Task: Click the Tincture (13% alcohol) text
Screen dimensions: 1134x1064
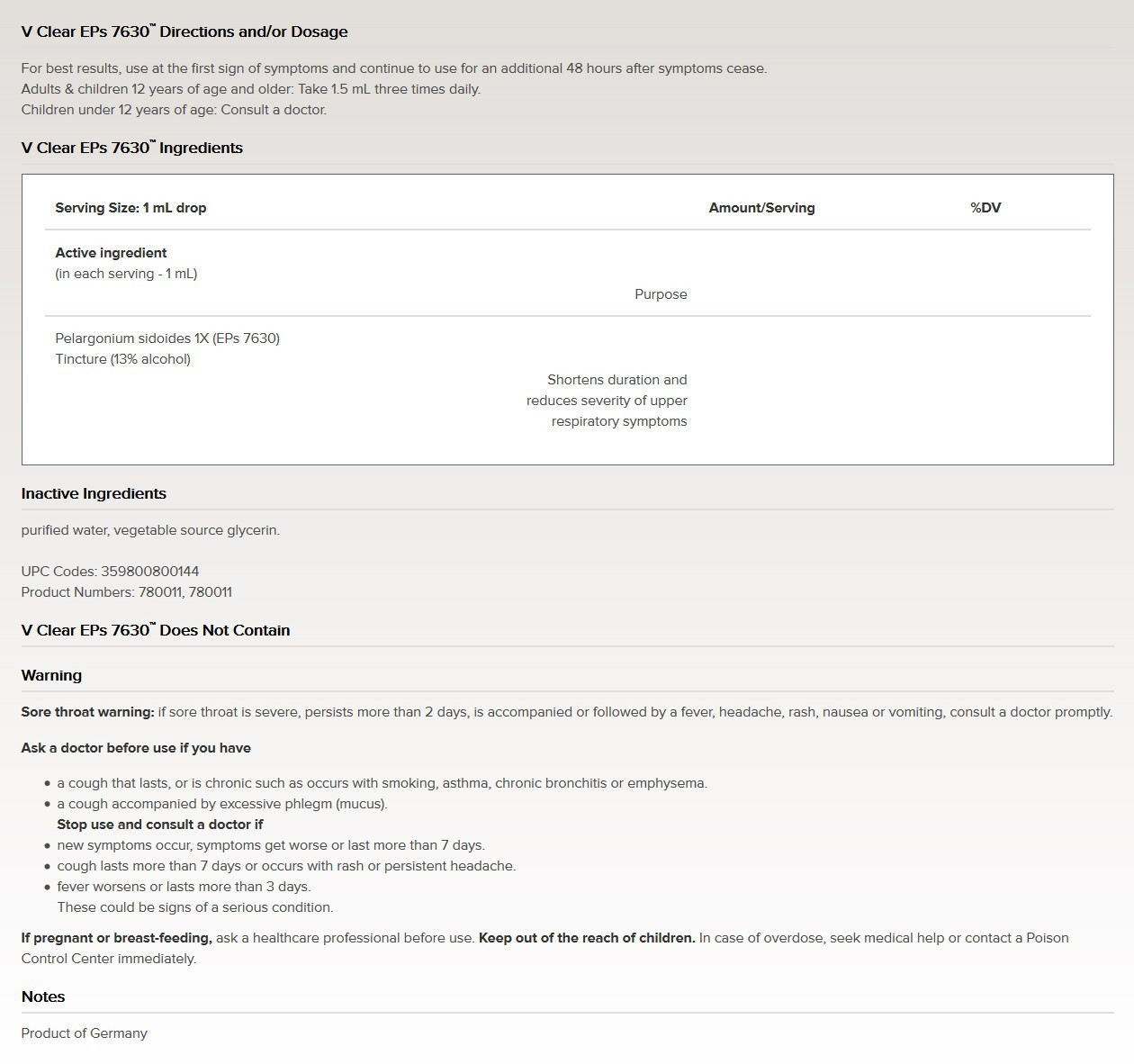Action: click(122, 359)
